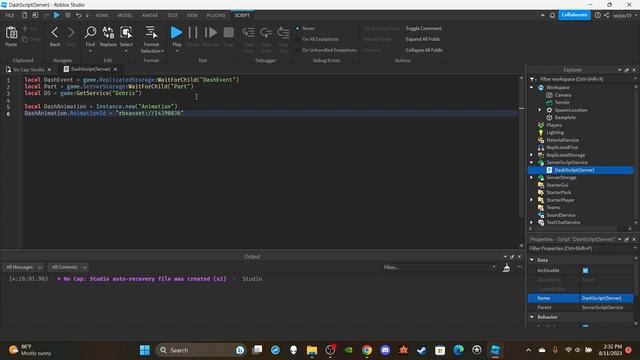Expand the ReplicatedStorage node

tap(531, 155)
